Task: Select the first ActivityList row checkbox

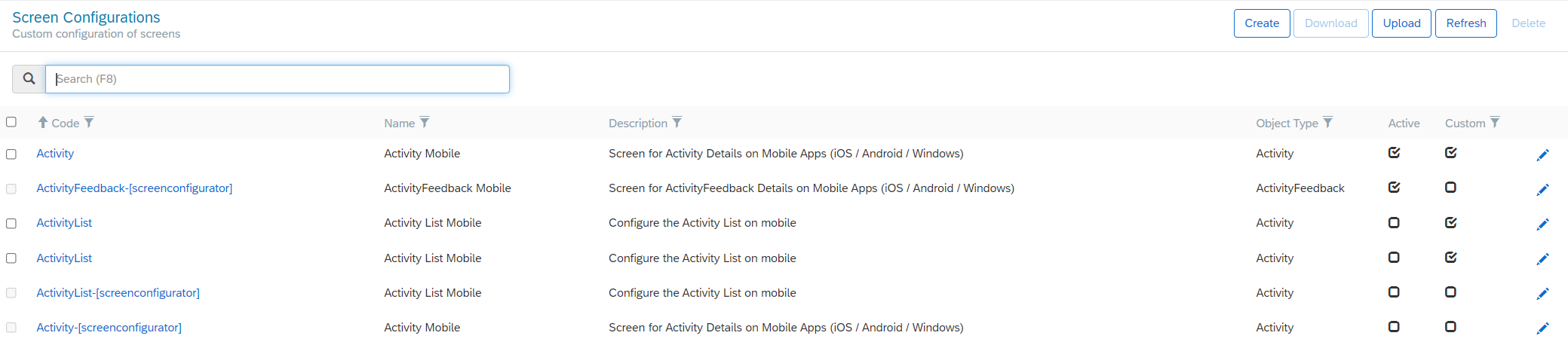Action: (x=11, y=223)
